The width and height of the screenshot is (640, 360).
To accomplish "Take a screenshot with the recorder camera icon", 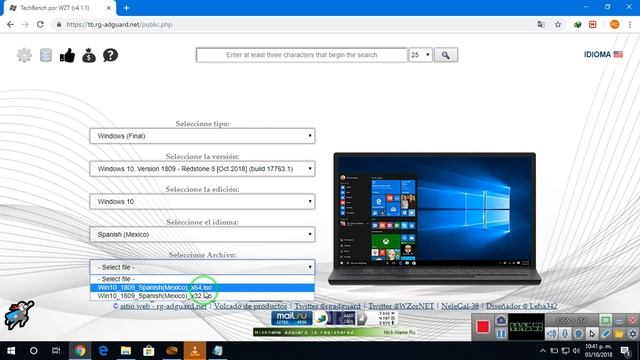I will (501, 320).
